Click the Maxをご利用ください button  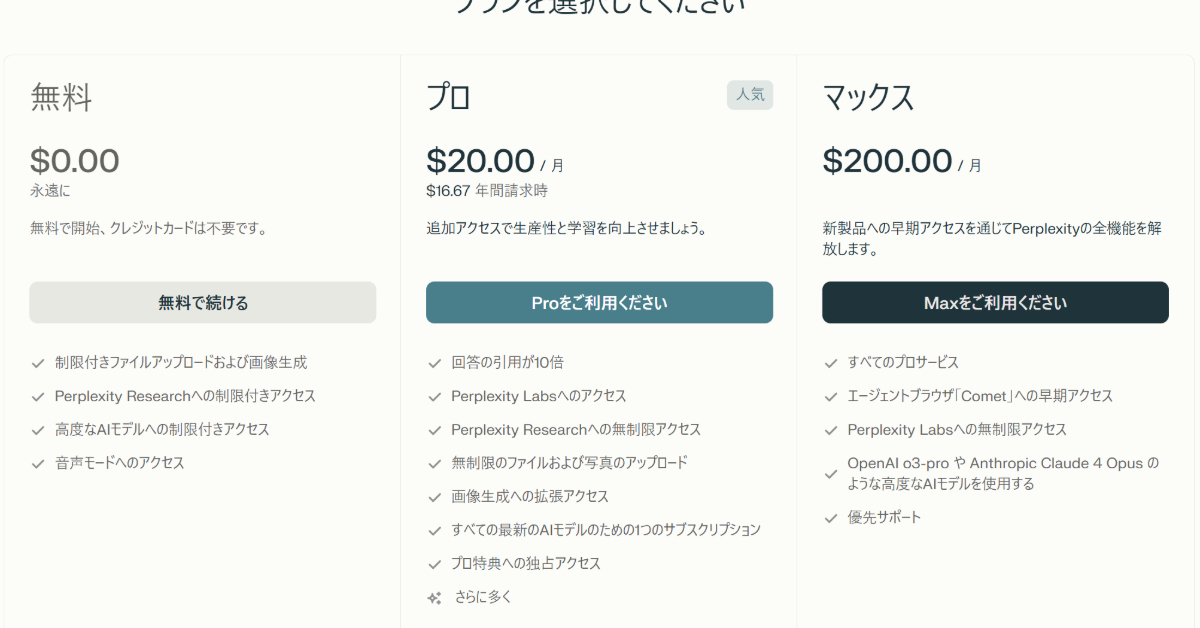tap(995, 302)
